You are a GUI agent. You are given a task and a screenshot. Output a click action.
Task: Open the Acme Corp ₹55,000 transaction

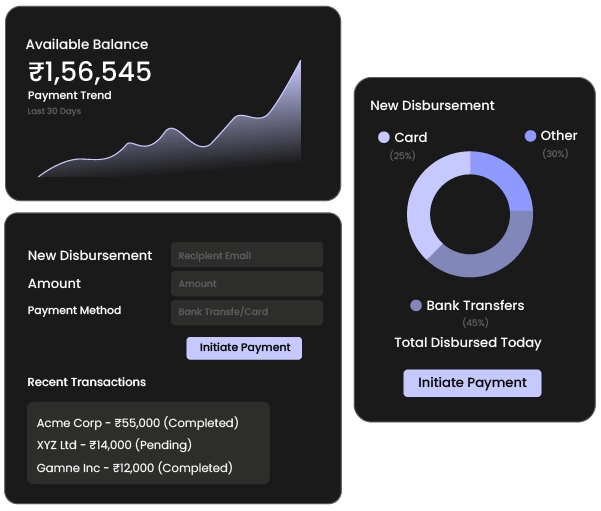tap(137, 423)
